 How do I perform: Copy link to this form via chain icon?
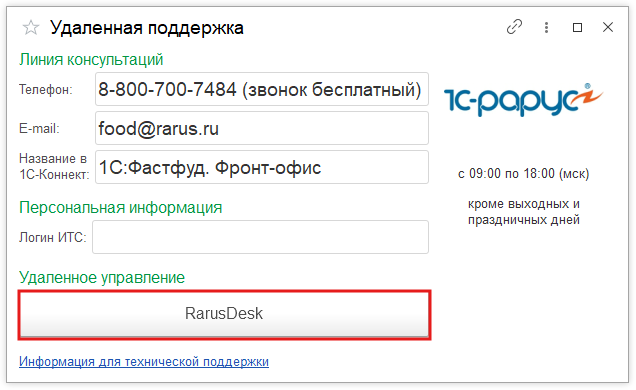(514, 27)
